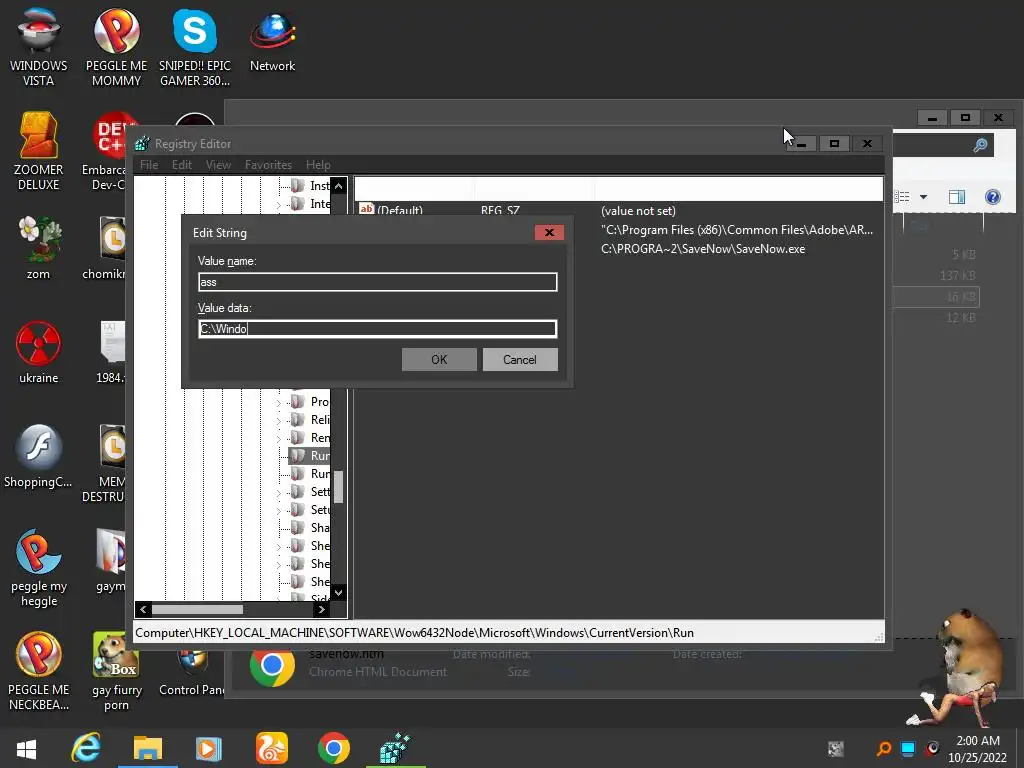Confirm Edit String with OK
Image resolution: width=1024 pixels, height=768 pixels.
[439, 359]
